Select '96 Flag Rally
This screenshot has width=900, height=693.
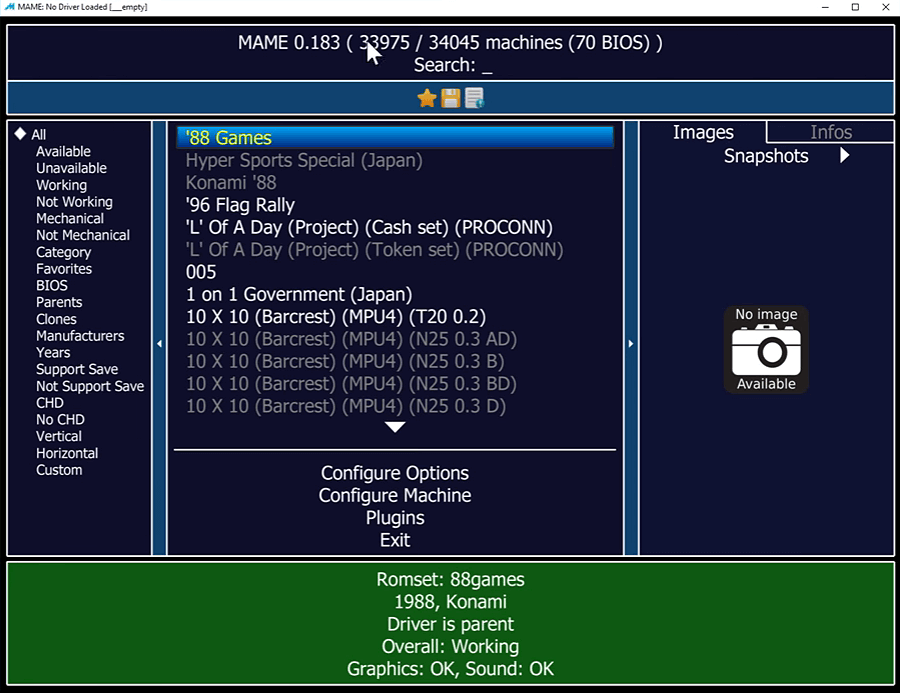(x=240, y=205)
